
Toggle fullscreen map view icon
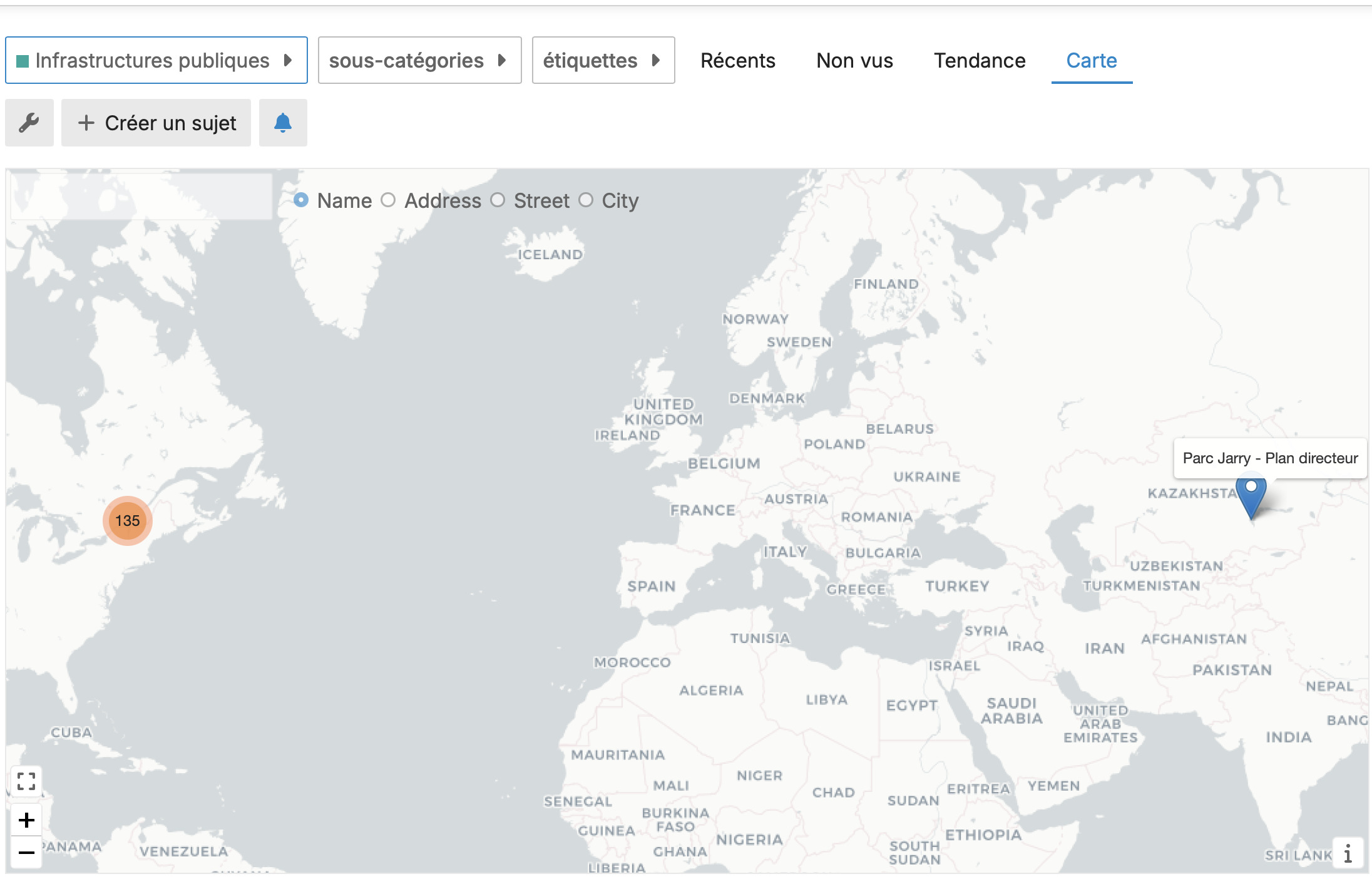pos(26,781)
